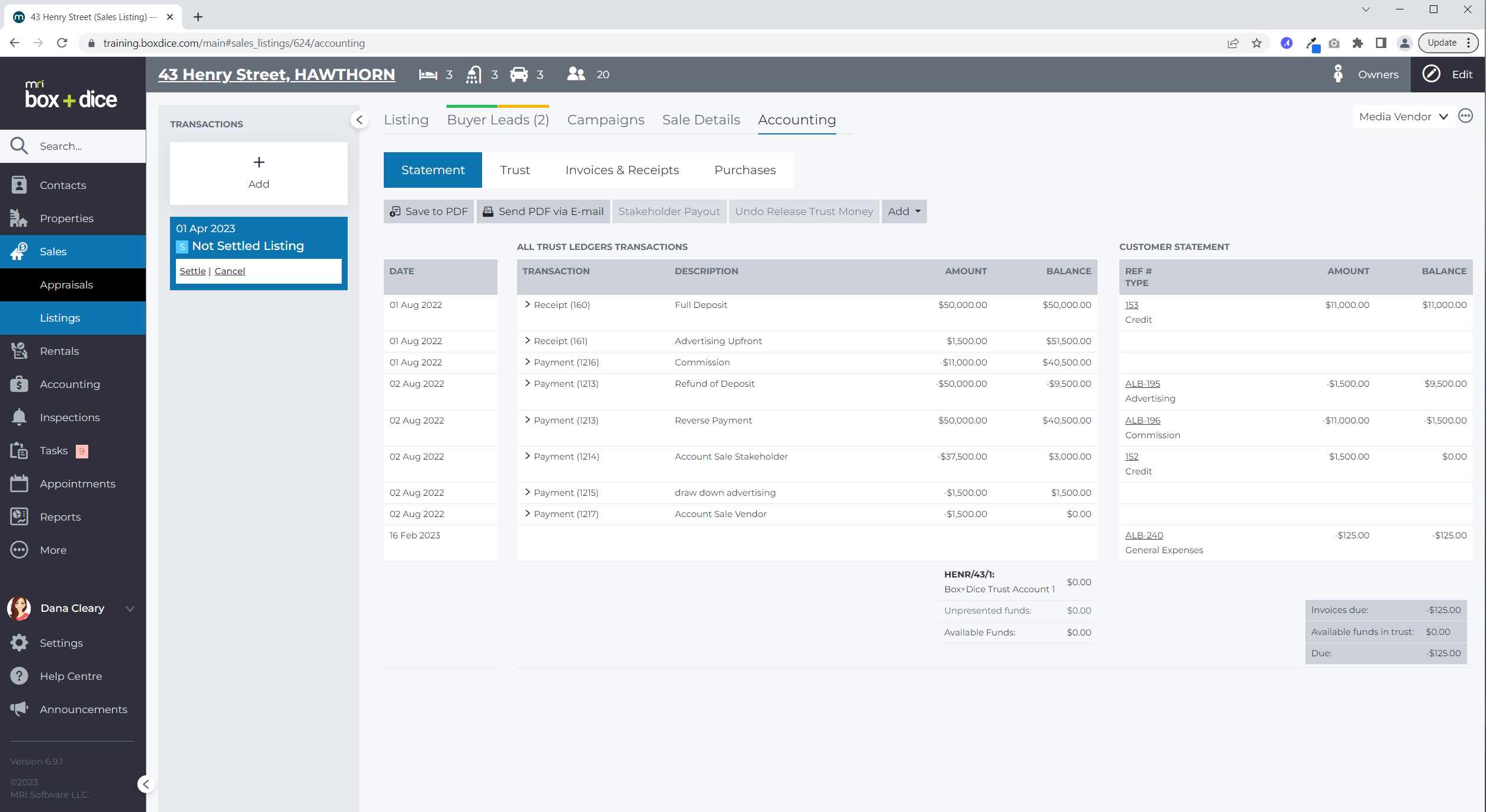Image resolution: width=1486 pixels, height=812 pixels.
Task: Click the Edit pencil icon
Action: coord(1431,74)
